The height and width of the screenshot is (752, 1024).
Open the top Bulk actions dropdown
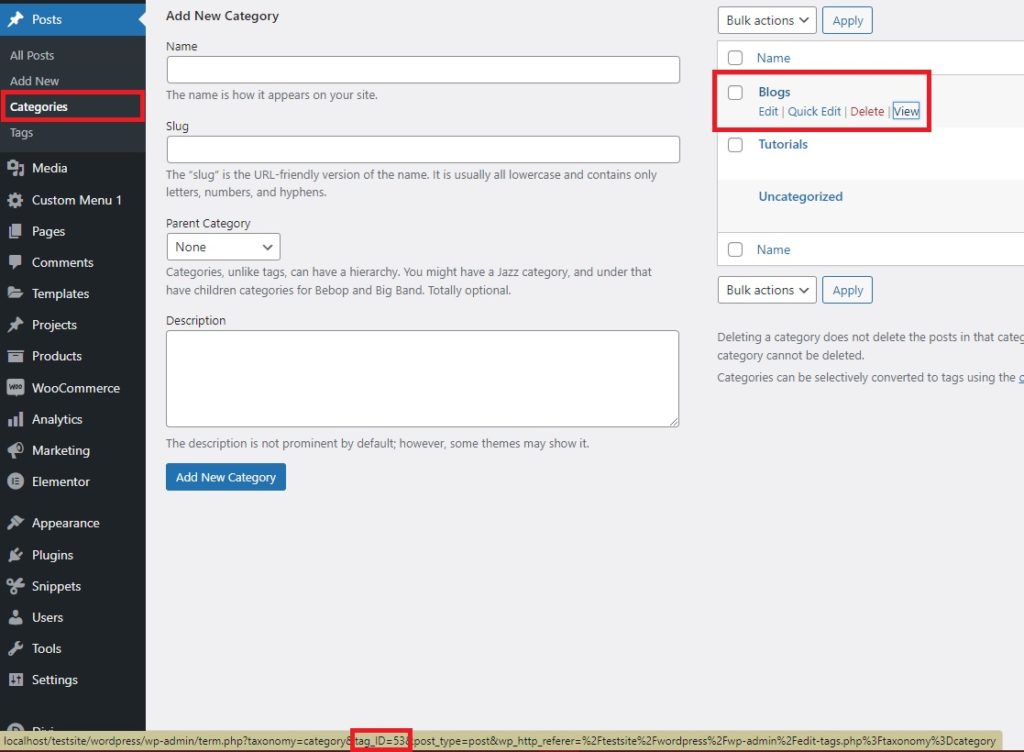(x=767, y=20)
